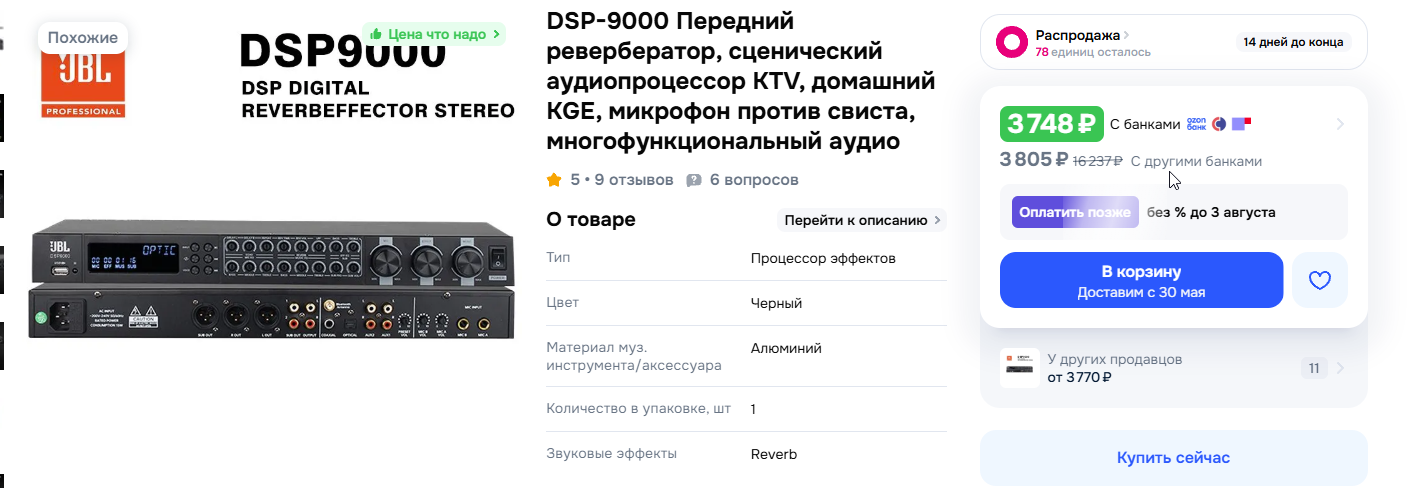Click the 'О товаре' heading
The image size is (1426, 488).
(591, 220)
